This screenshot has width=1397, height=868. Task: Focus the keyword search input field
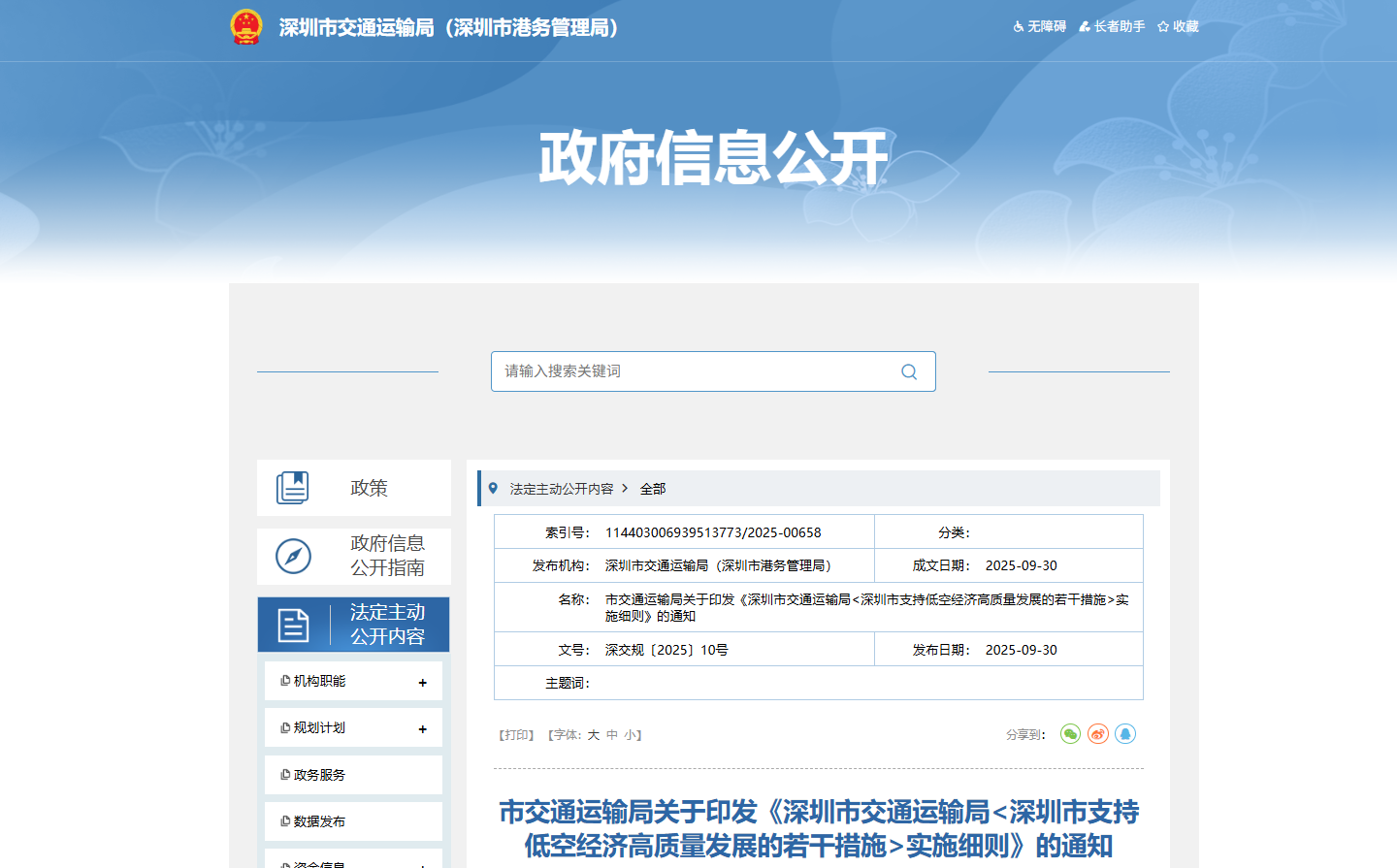point(694,371)
